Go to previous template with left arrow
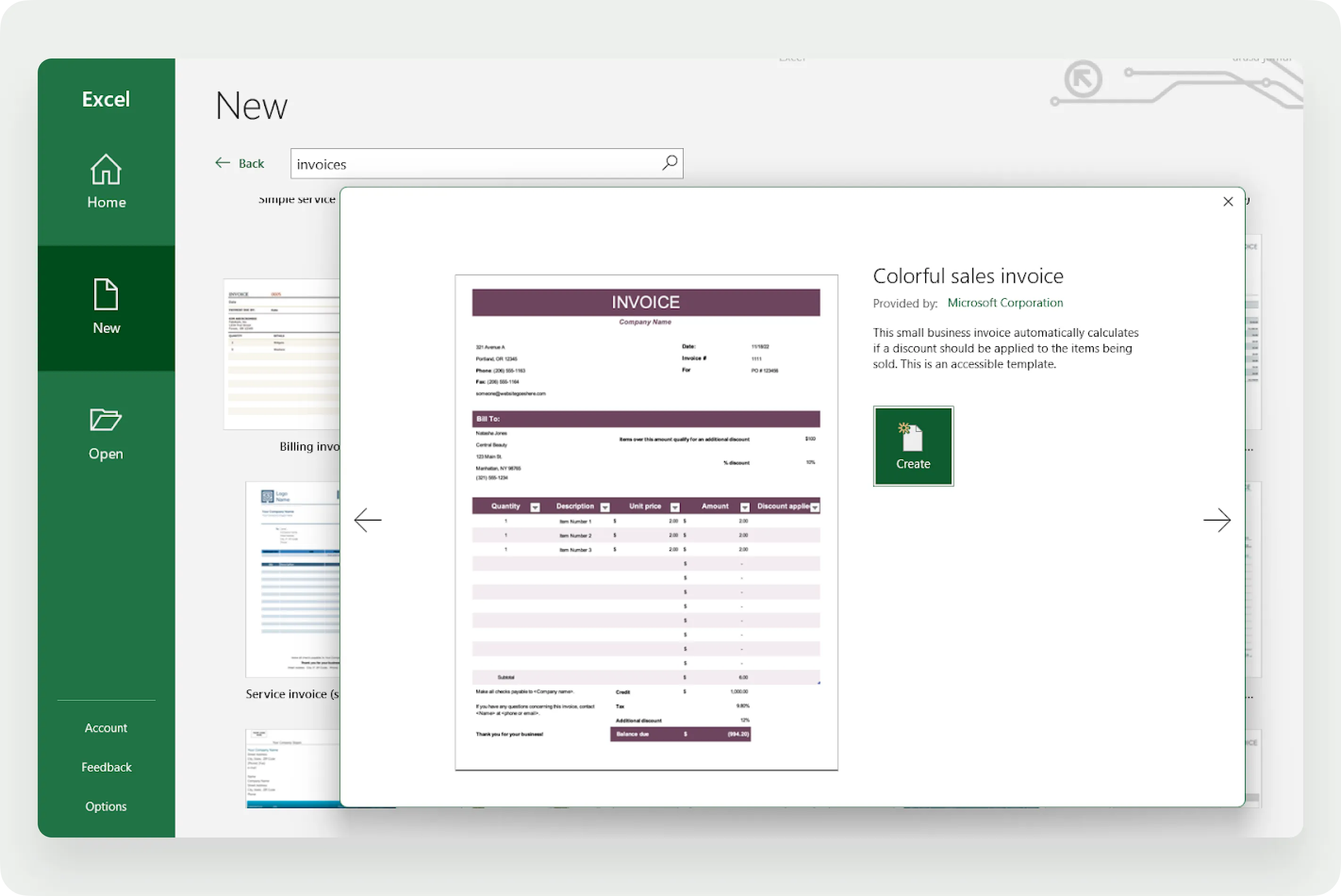Screen dimensions: 1341x896 (x=368, y=520)
